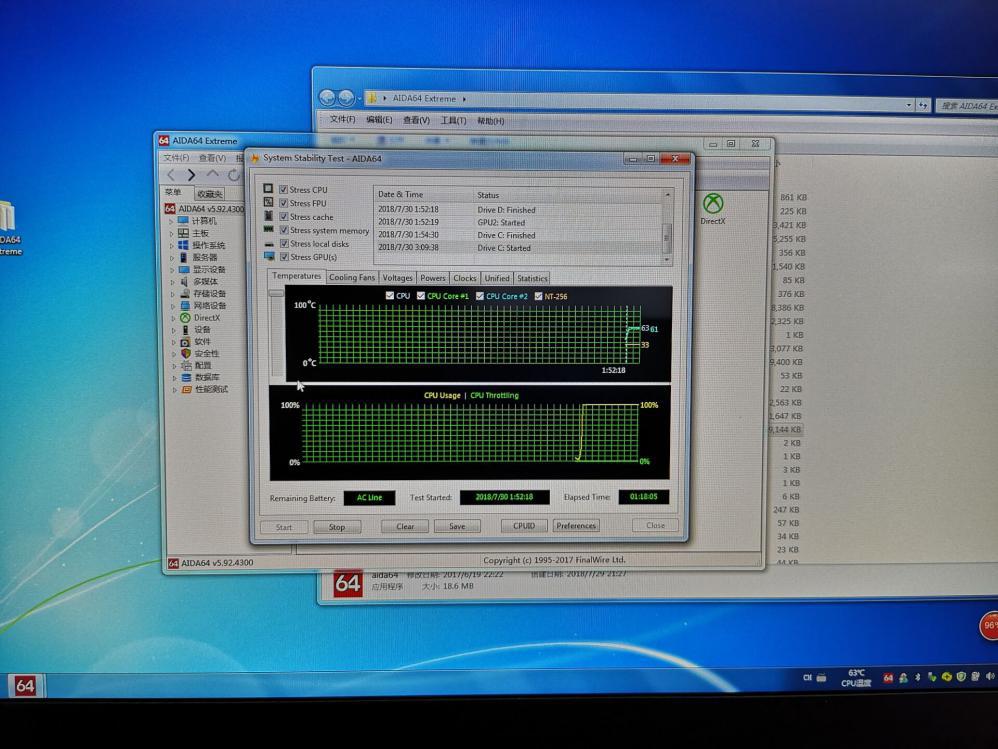Click the Stop button
This screenshot has height=749, width=998.
337,527
